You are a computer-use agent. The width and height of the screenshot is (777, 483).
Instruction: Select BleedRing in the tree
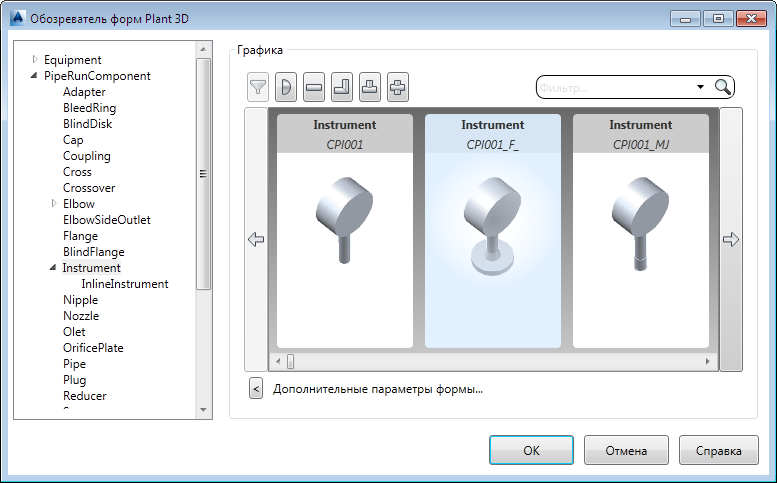coord(90,107)
